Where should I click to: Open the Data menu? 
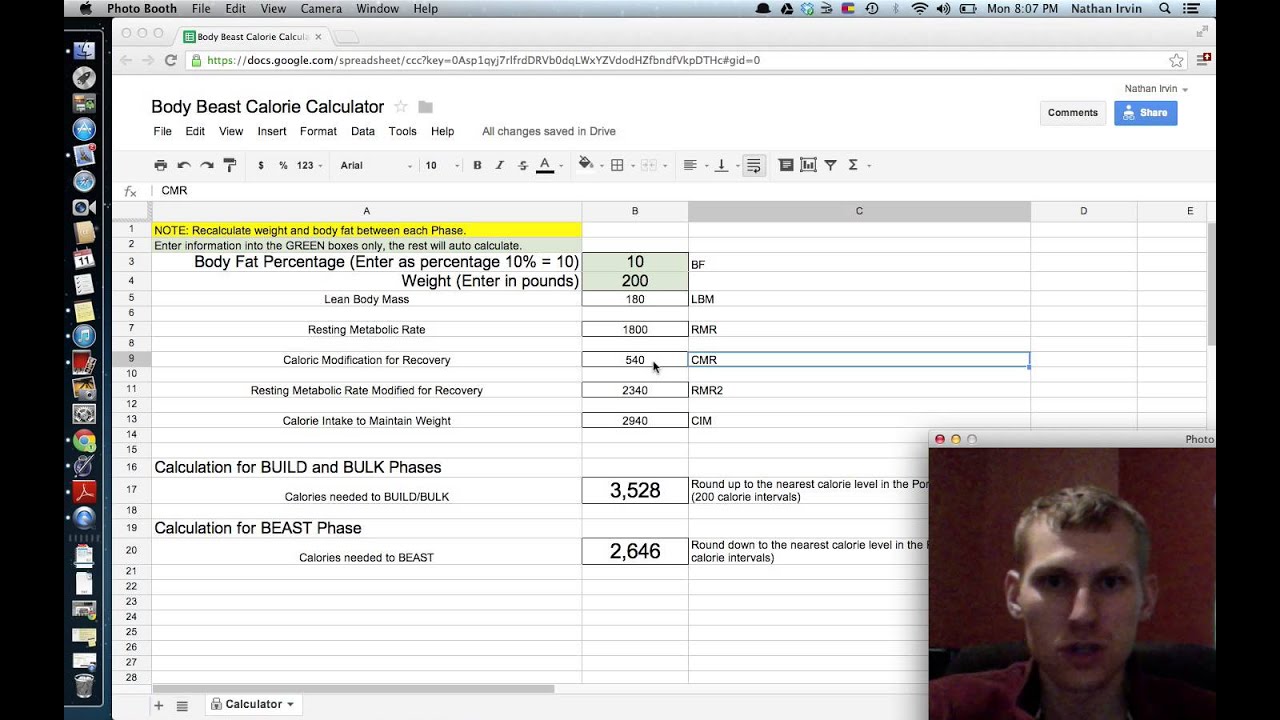363,131
